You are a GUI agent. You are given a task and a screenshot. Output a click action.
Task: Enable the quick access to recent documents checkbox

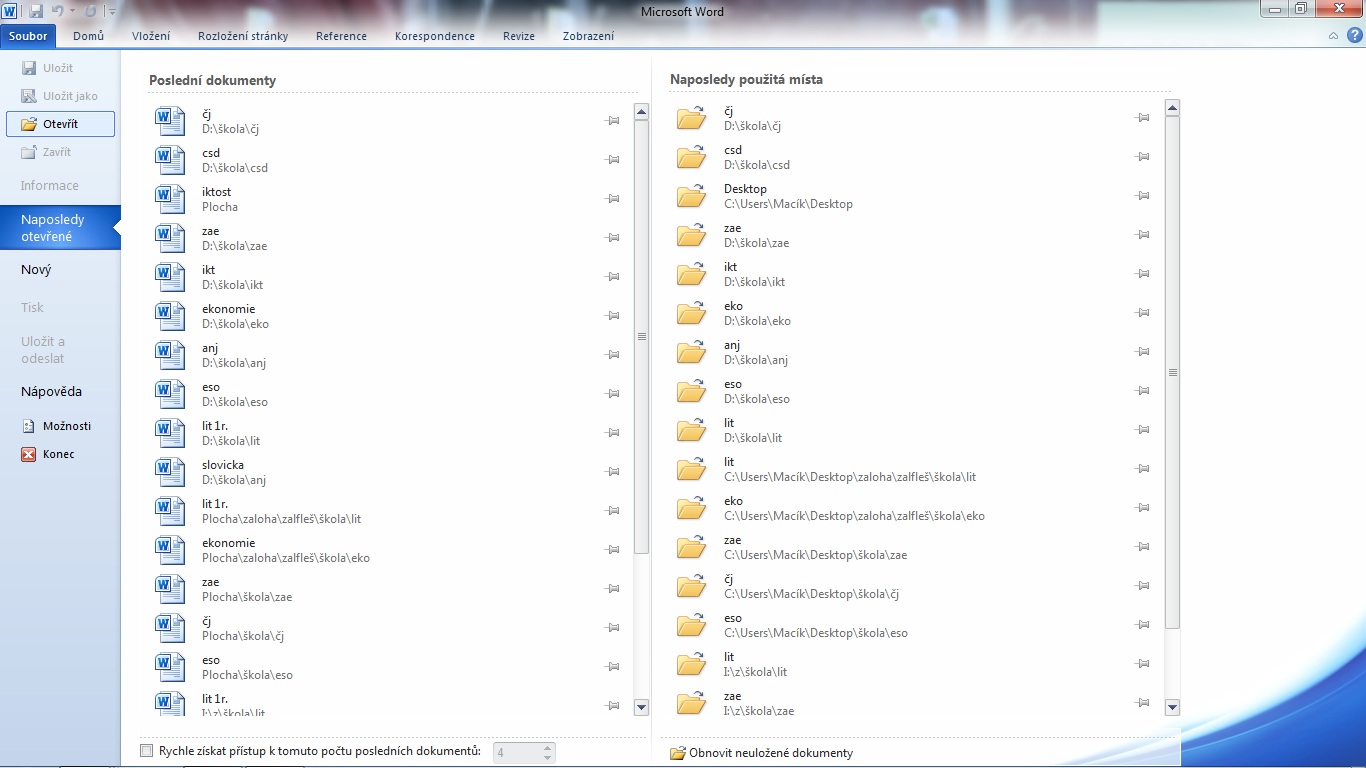(x=147, y=751)
